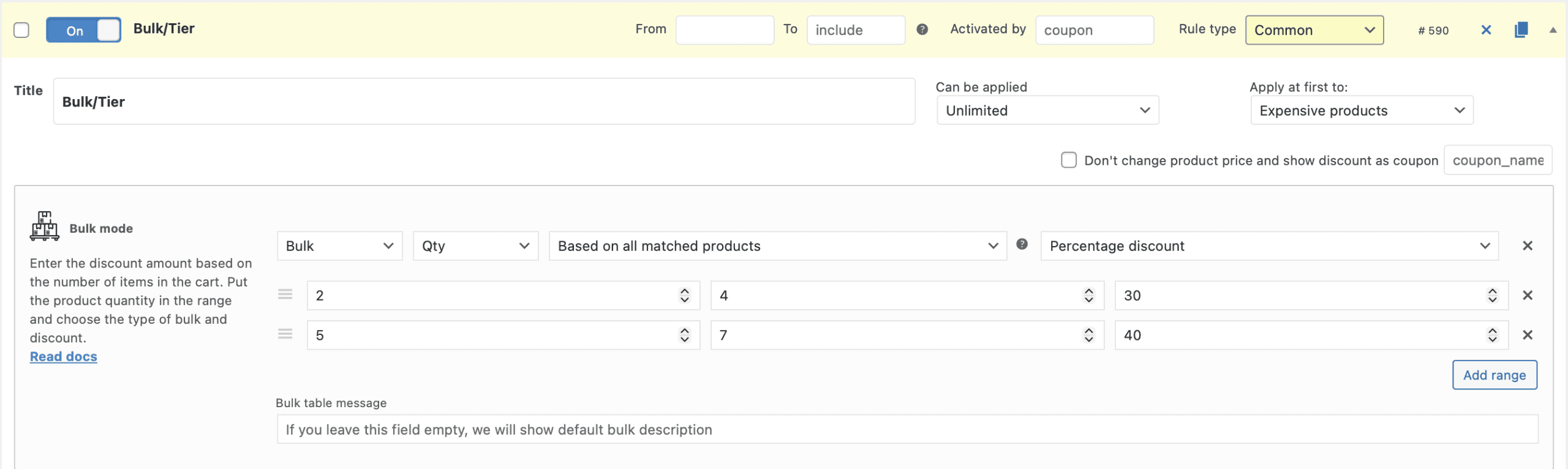Open the Percentage discount dropdown
Image resolution: width=1568 pixels, height=469 pixels.
(x=1270, y=246)
